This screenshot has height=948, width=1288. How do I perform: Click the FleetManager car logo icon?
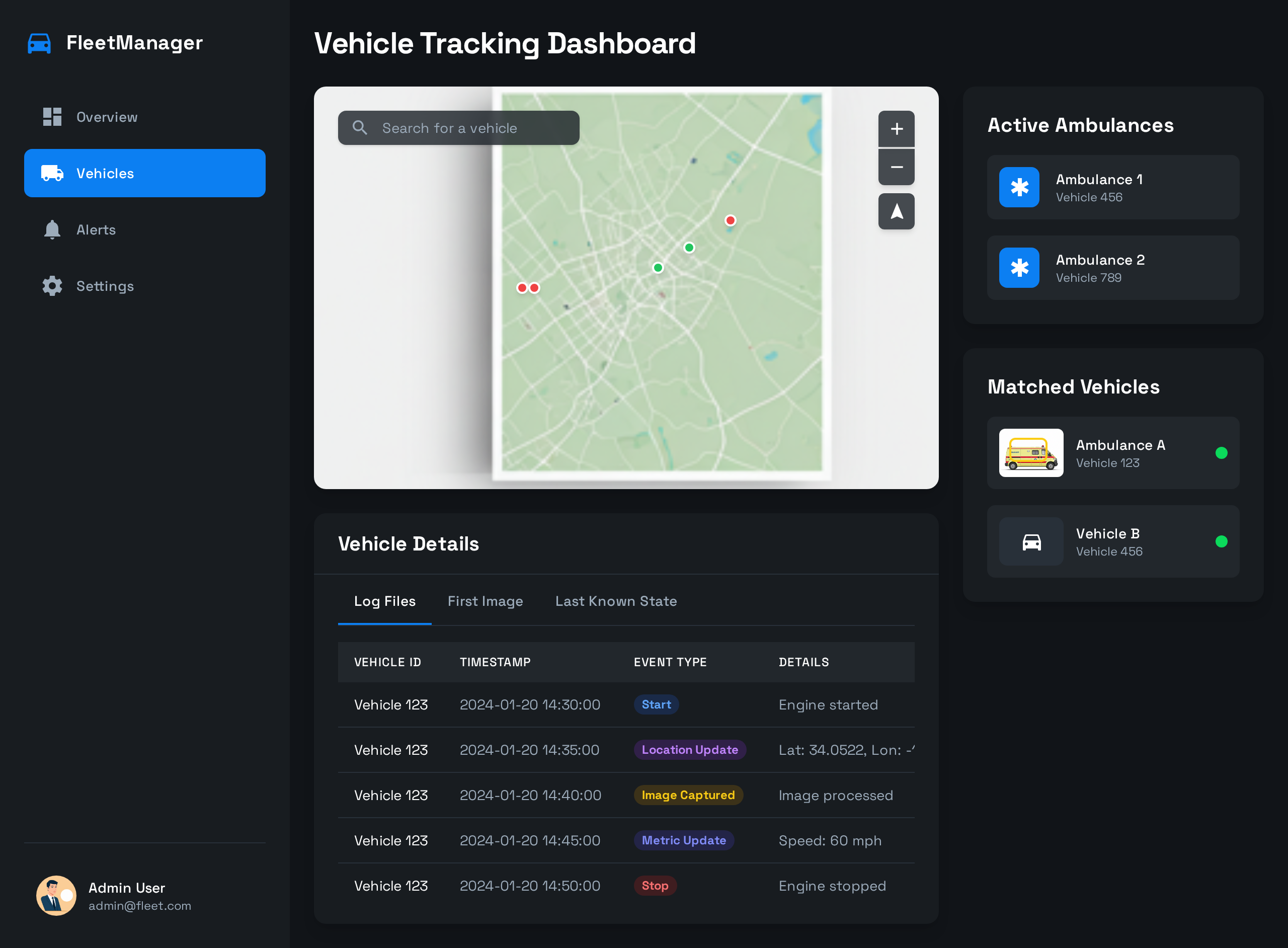(39, 43)
